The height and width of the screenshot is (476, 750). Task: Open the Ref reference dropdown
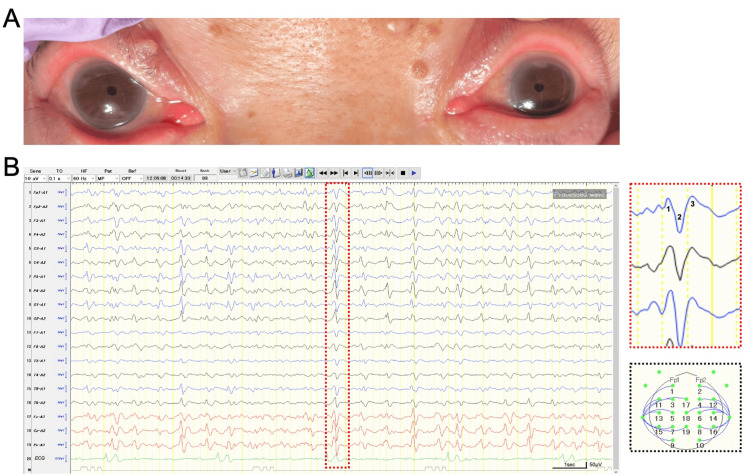132,178
